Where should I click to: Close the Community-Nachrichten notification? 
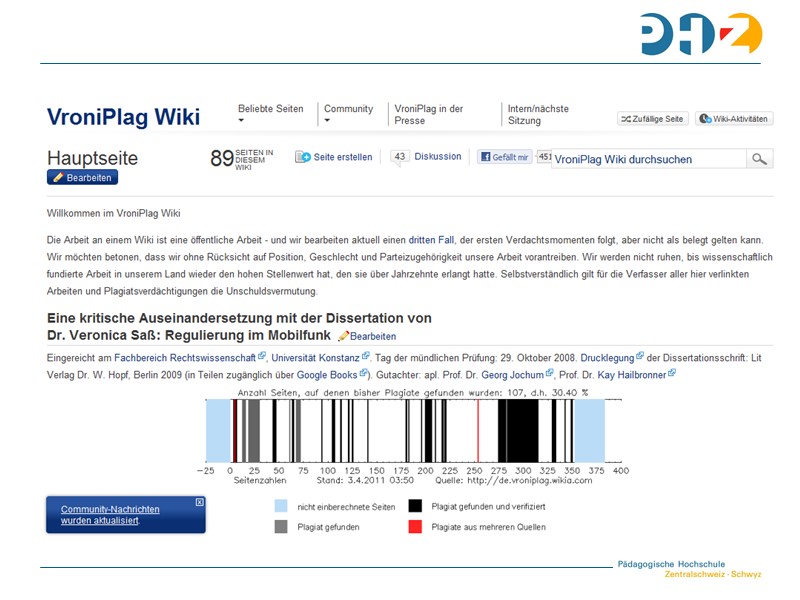199,502
